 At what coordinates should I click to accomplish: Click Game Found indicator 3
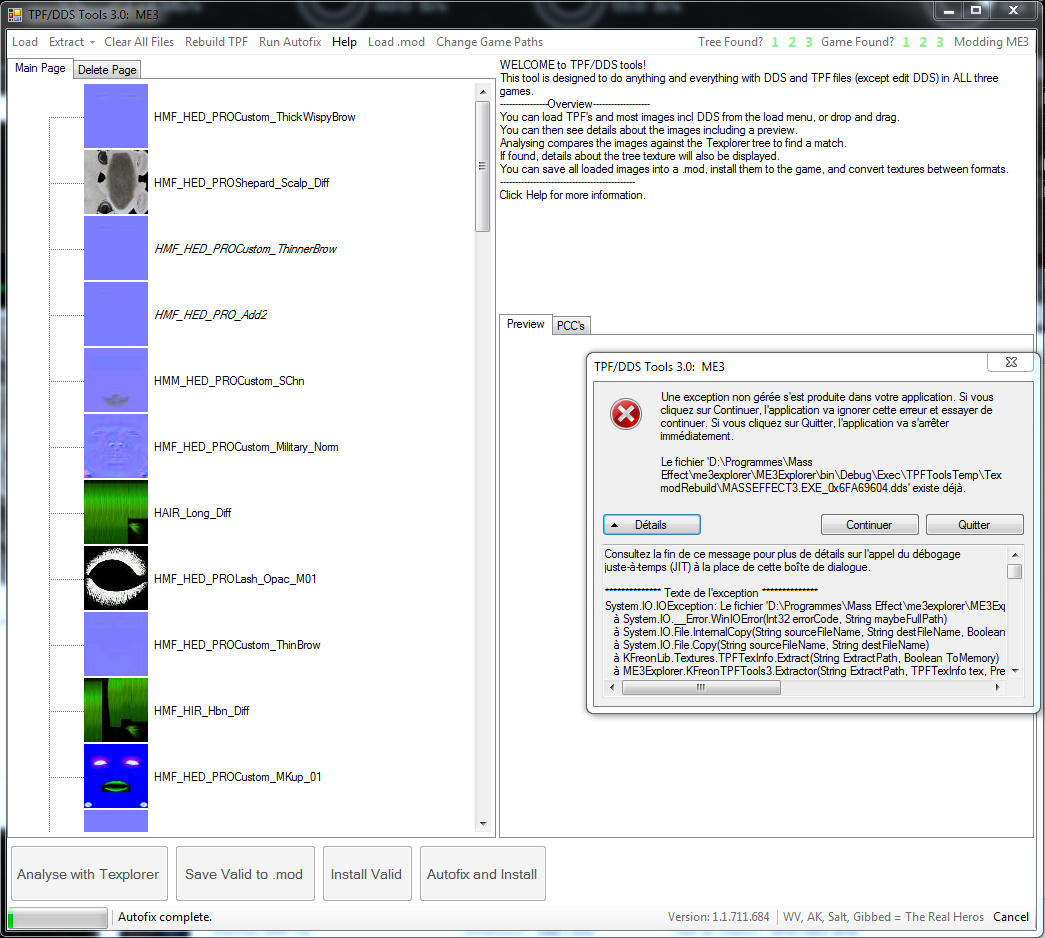940,42
